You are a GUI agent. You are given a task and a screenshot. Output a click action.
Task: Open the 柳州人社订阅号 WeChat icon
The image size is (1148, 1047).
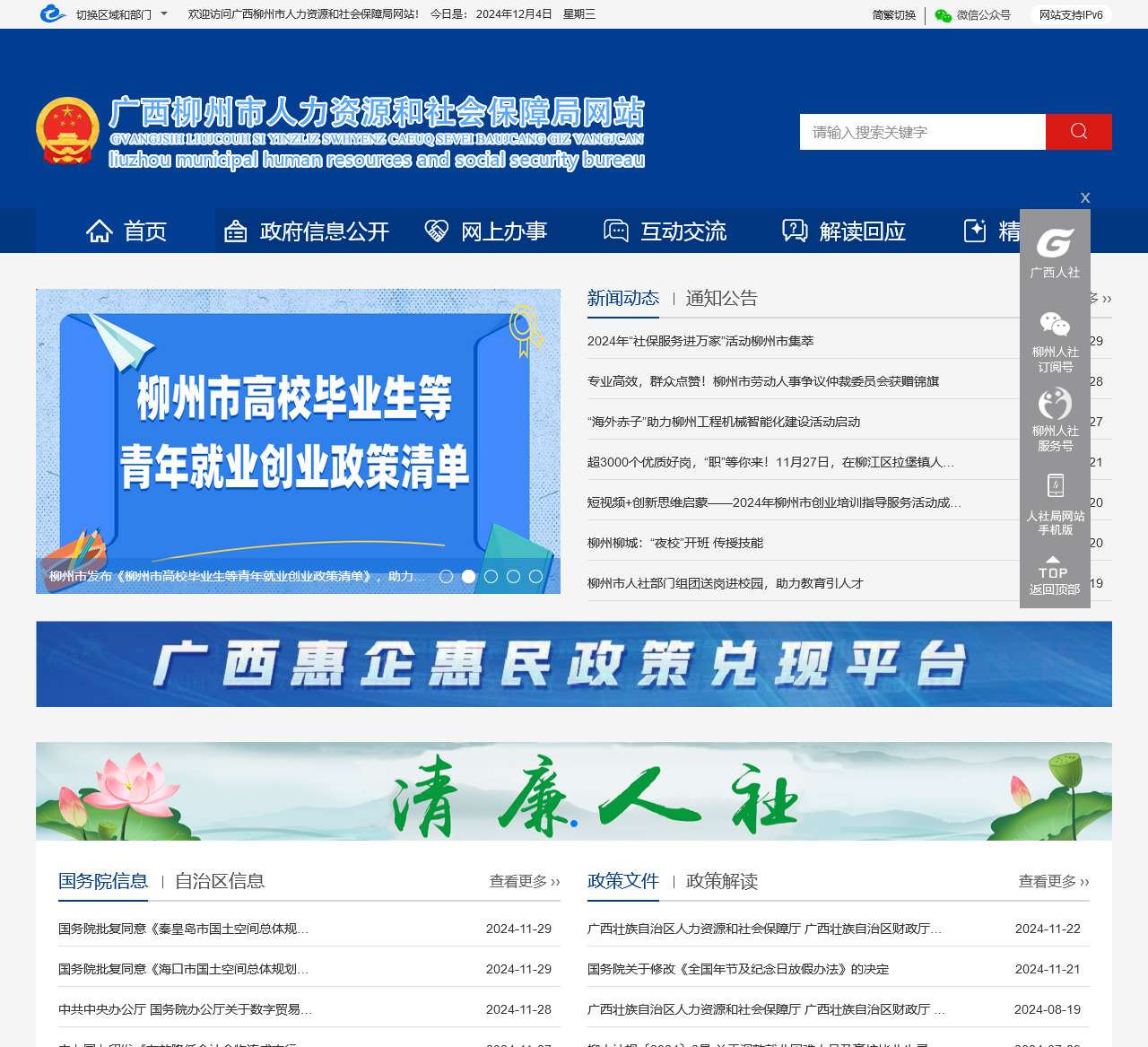tap(1055, 322)
